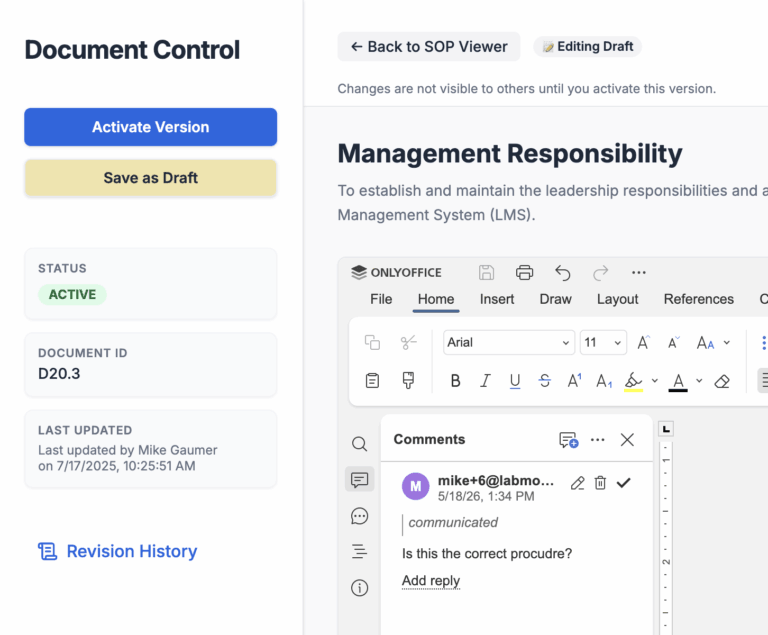Click the mike+6@labmo avatar M
This screenshot has width=768, height=635.
pos(415,486)
